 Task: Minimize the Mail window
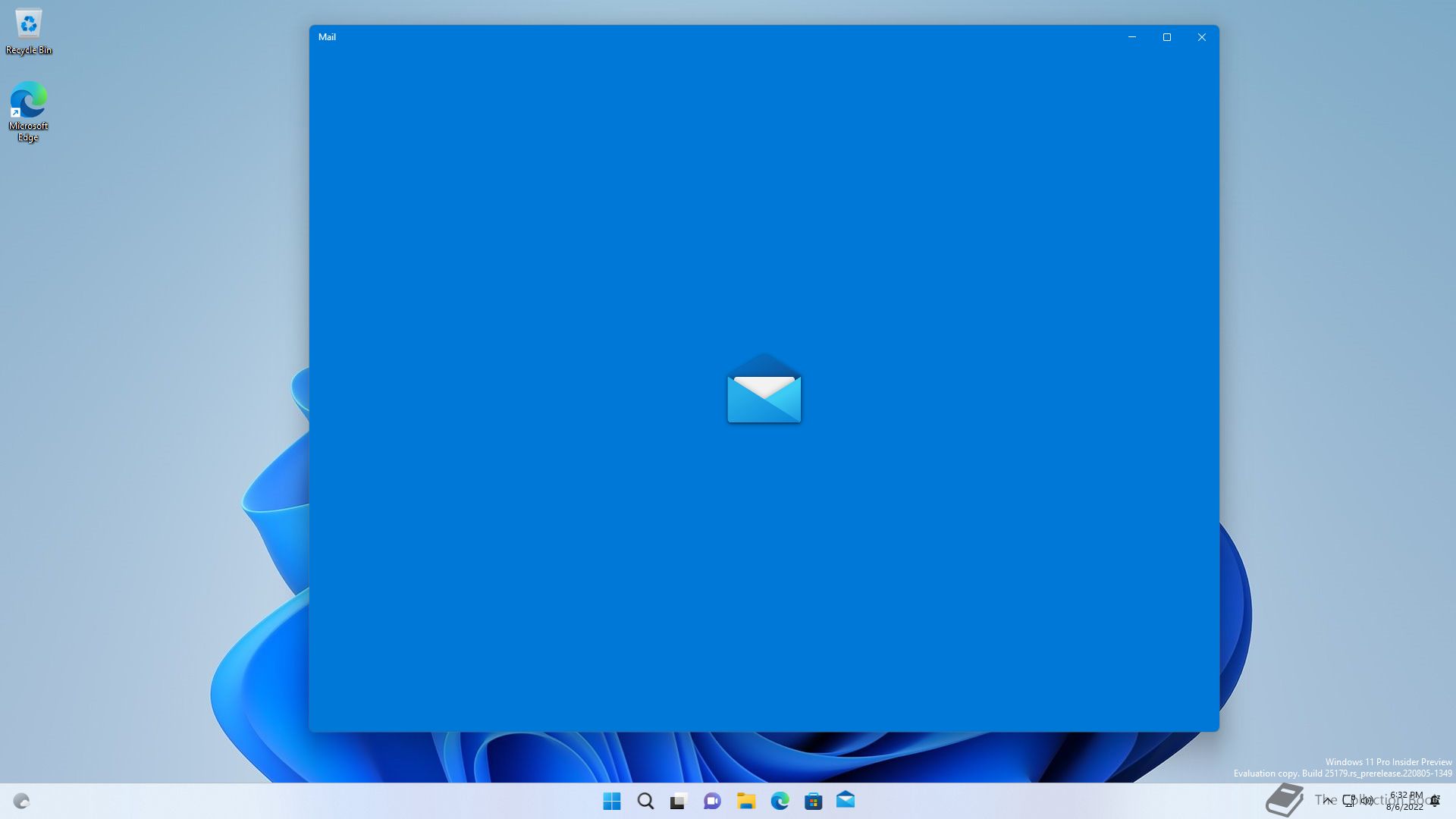click(x=1132, y=37)
